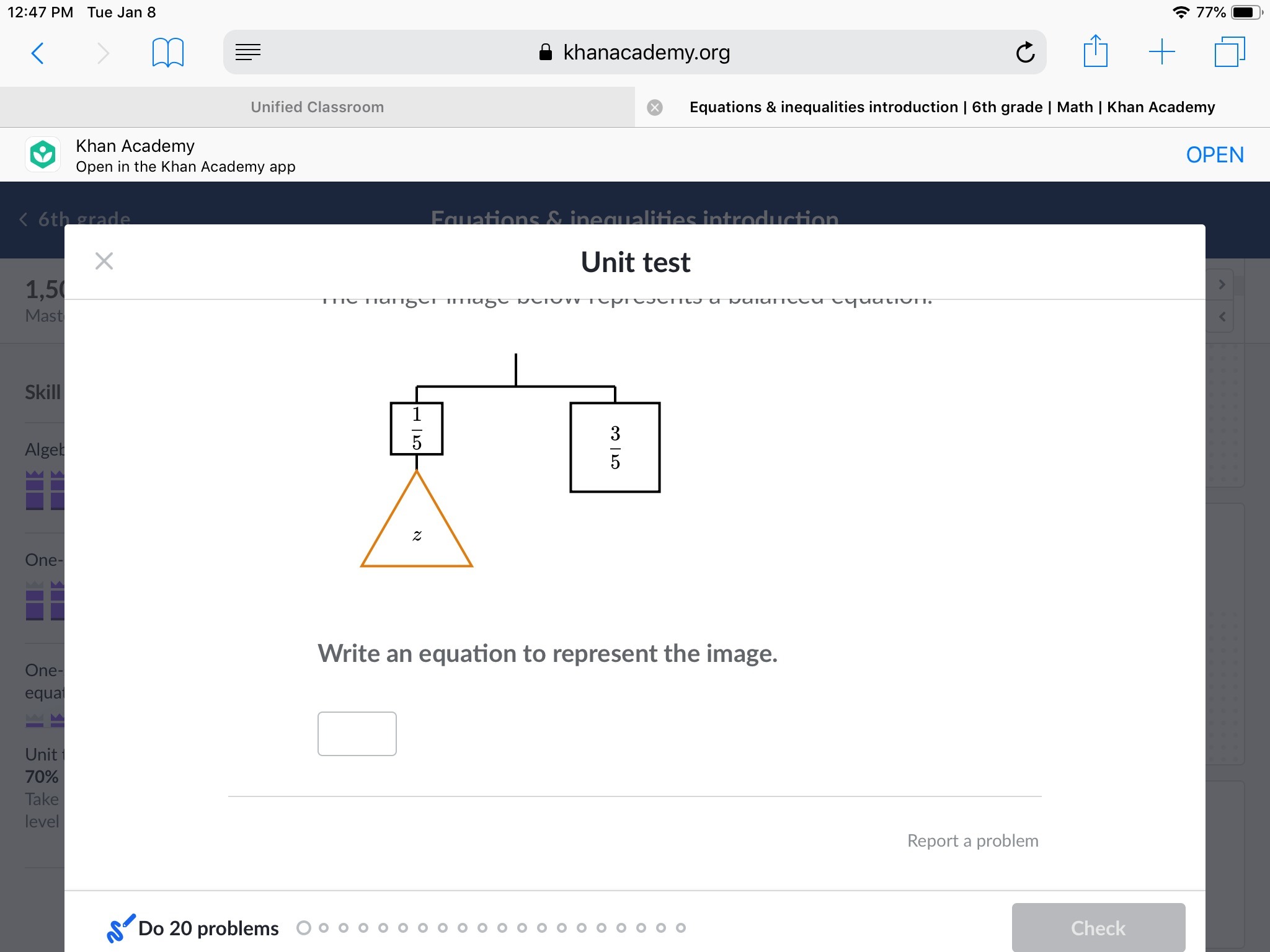Screen dimensions: 1270x952
Task: Expand the right chevron on side panel
Action: [1222, 284]
